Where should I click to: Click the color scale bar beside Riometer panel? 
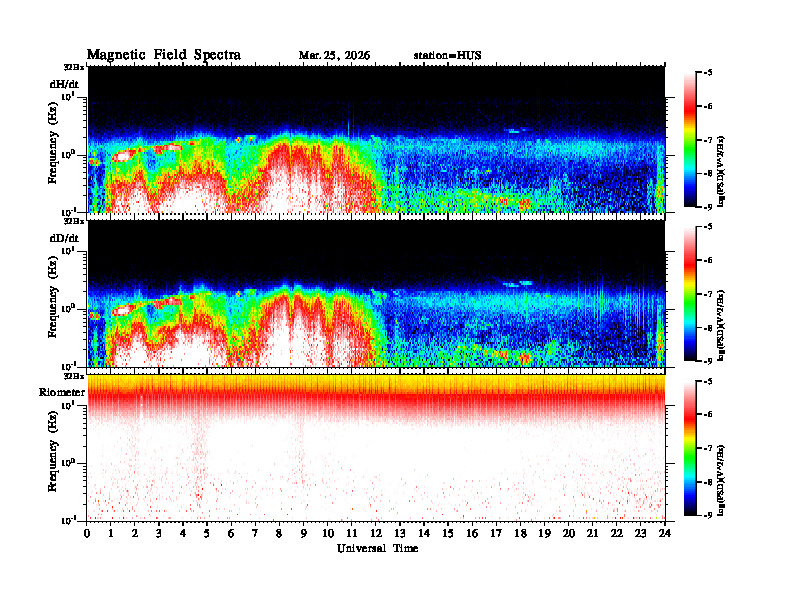pyautogui.click(x=690, y=448)
